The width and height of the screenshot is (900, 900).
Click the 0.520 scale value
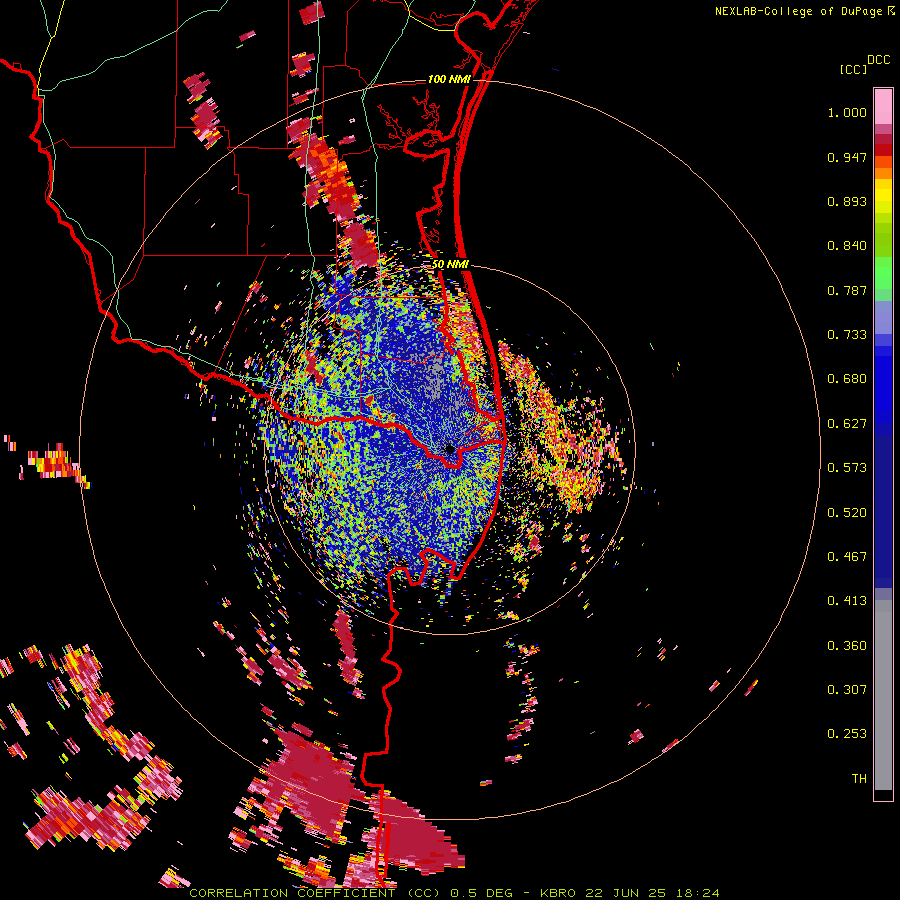(x=847, y=513)
